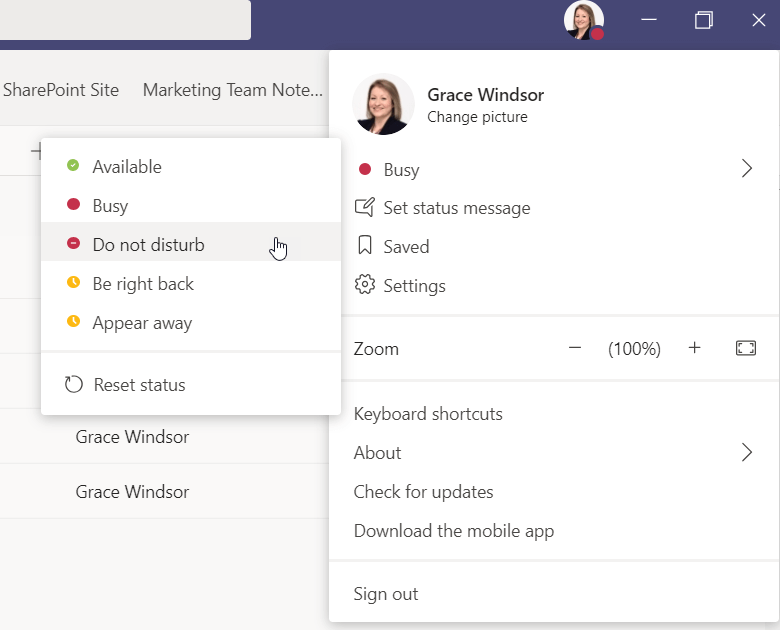Open Keyboard shortcuts
Viewport: 780px width, 630px height.
(428, 414)
